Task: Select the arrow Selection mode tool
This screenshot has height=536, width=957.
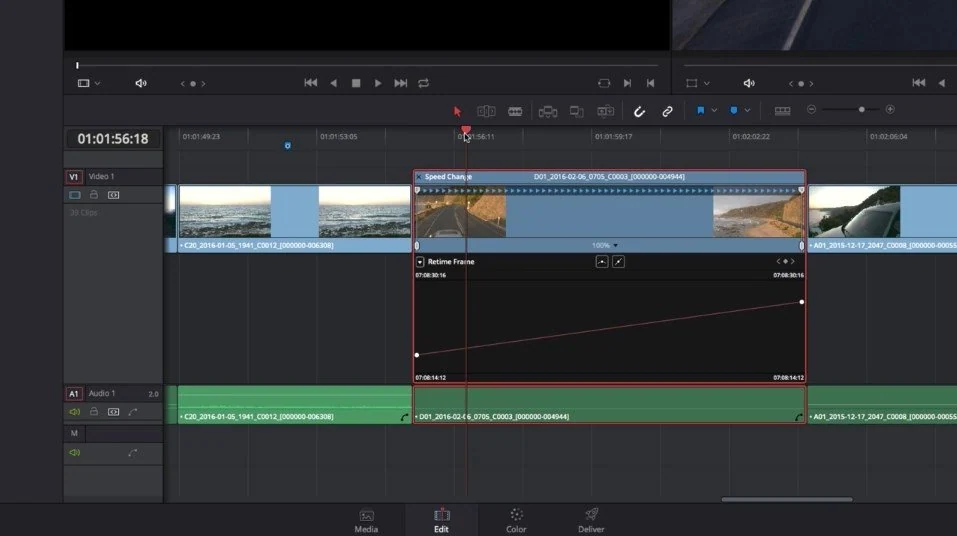Action: pyautogui.click(x=457, y=111)
